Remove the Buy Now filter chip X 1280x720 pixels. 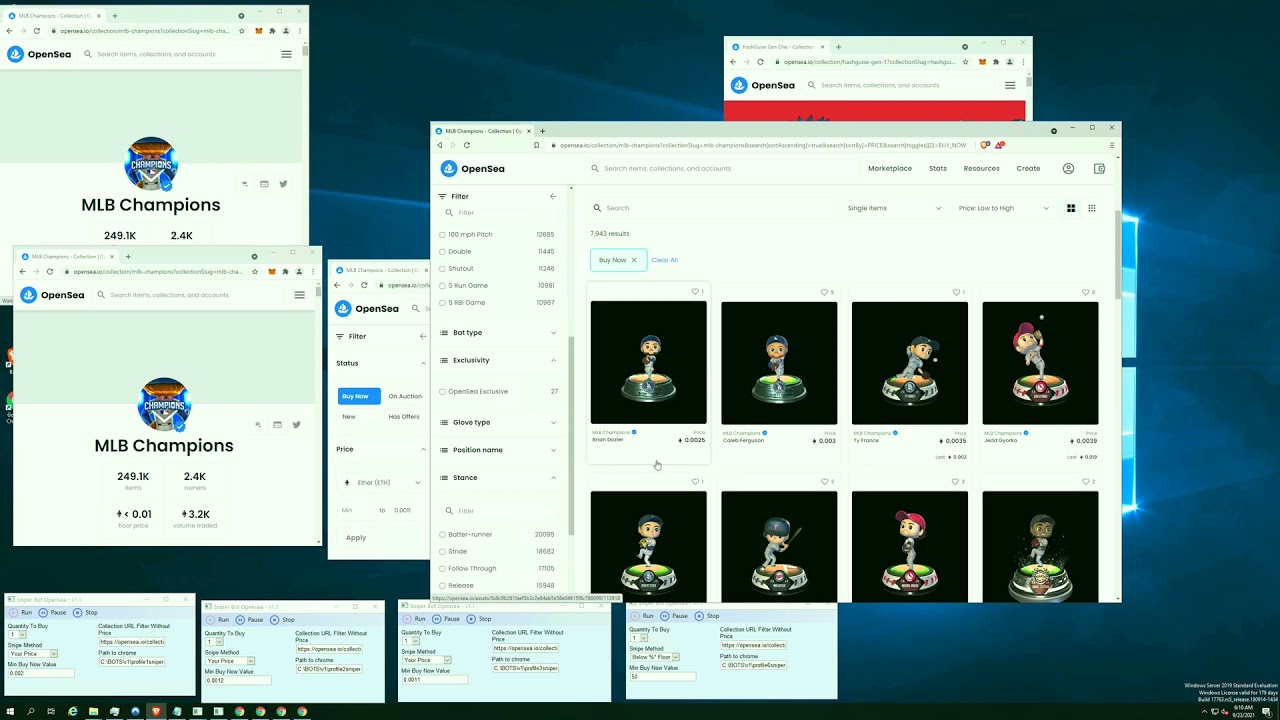coord(634,260)
